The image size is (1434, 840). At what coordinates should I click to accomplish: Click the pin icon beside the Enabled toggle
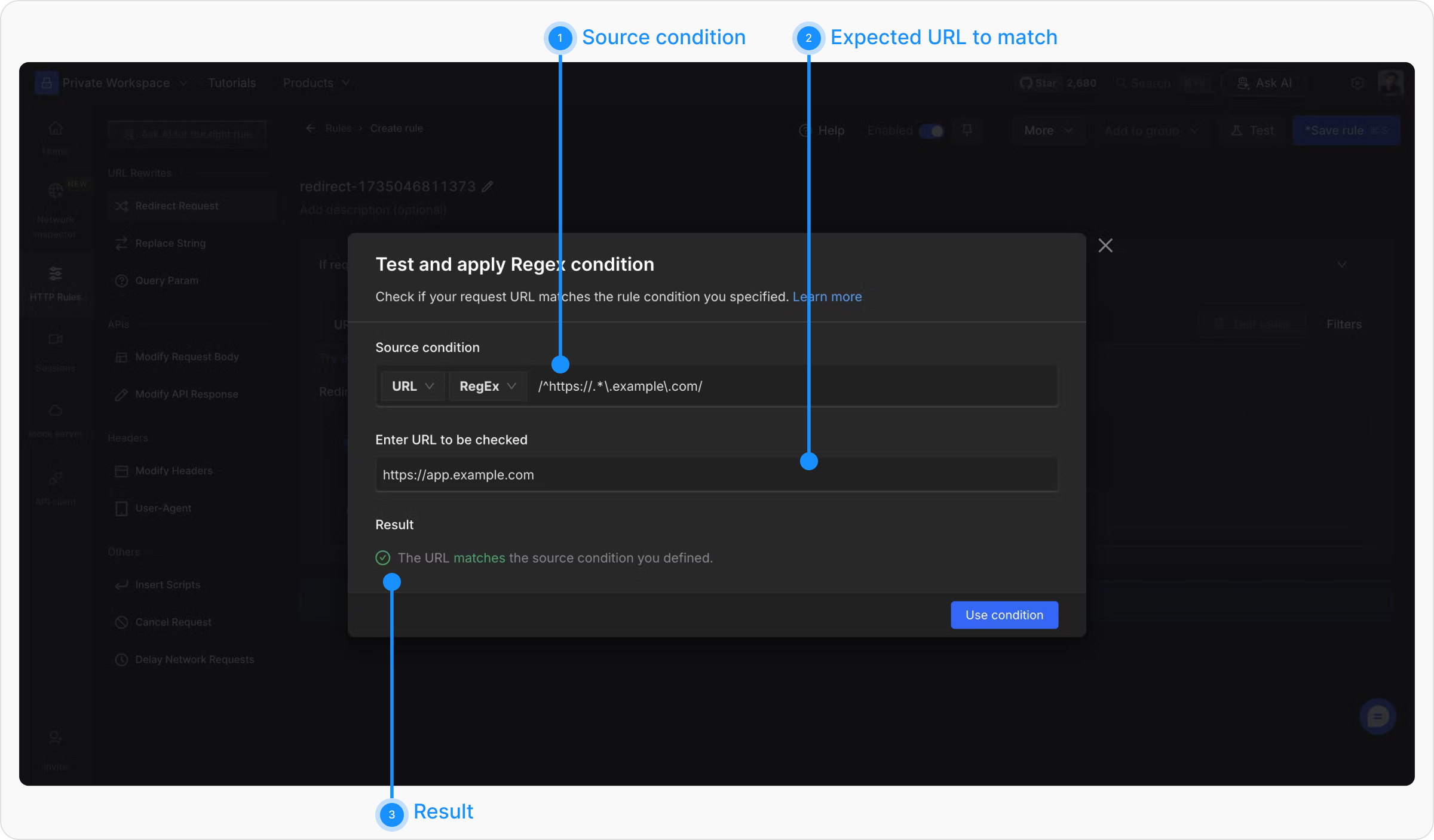tap(967, 130)
